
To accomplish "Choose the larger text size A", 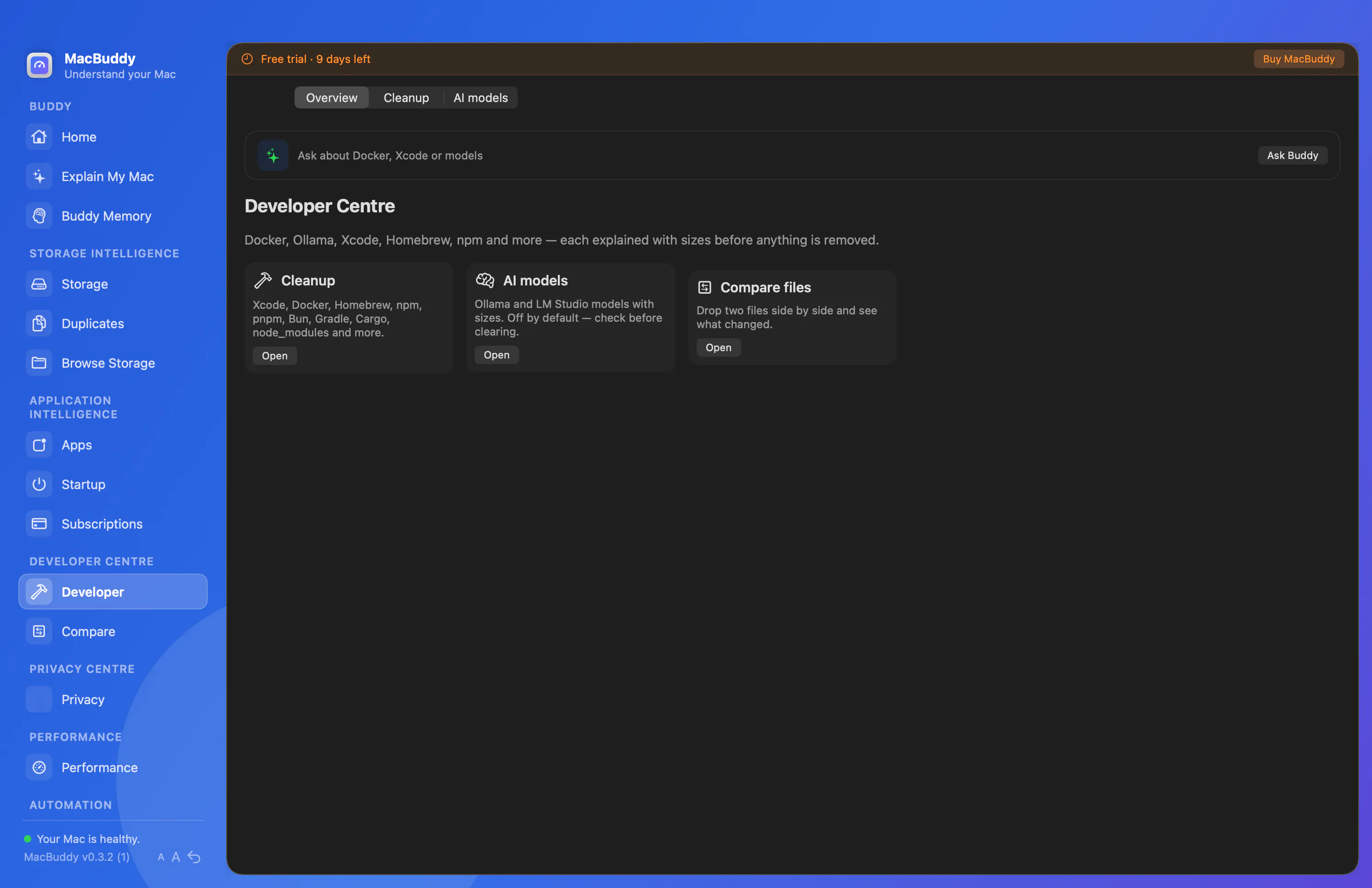I will coord(176,858).
